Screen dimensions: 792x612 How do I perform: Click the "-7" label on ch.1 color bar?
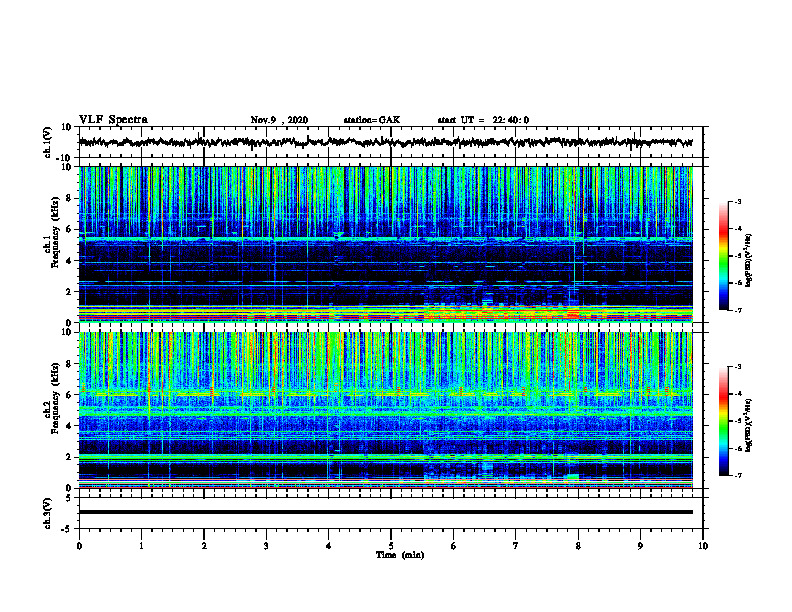pyautogui.click(x=738, y=310)
